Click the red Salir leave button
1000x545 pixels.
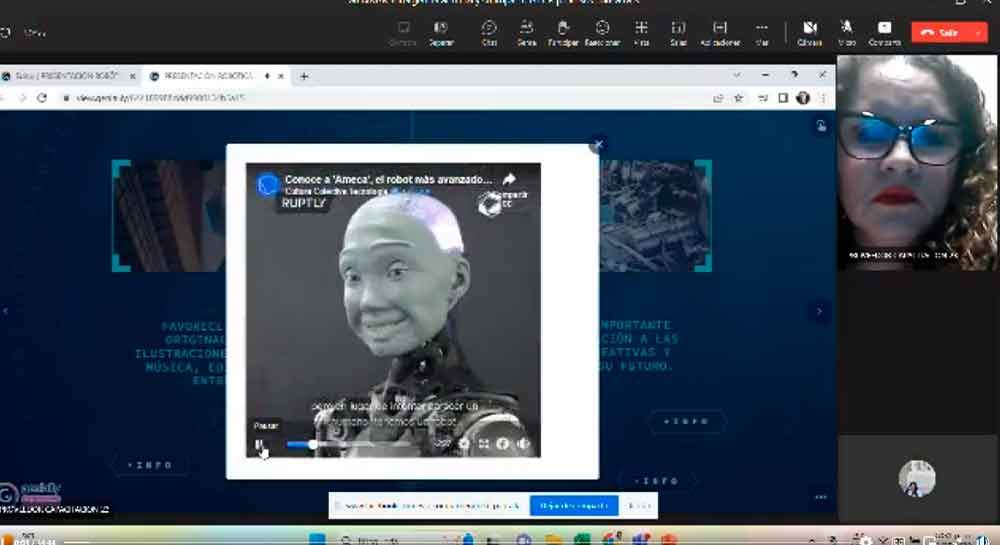tap(940, 32)
